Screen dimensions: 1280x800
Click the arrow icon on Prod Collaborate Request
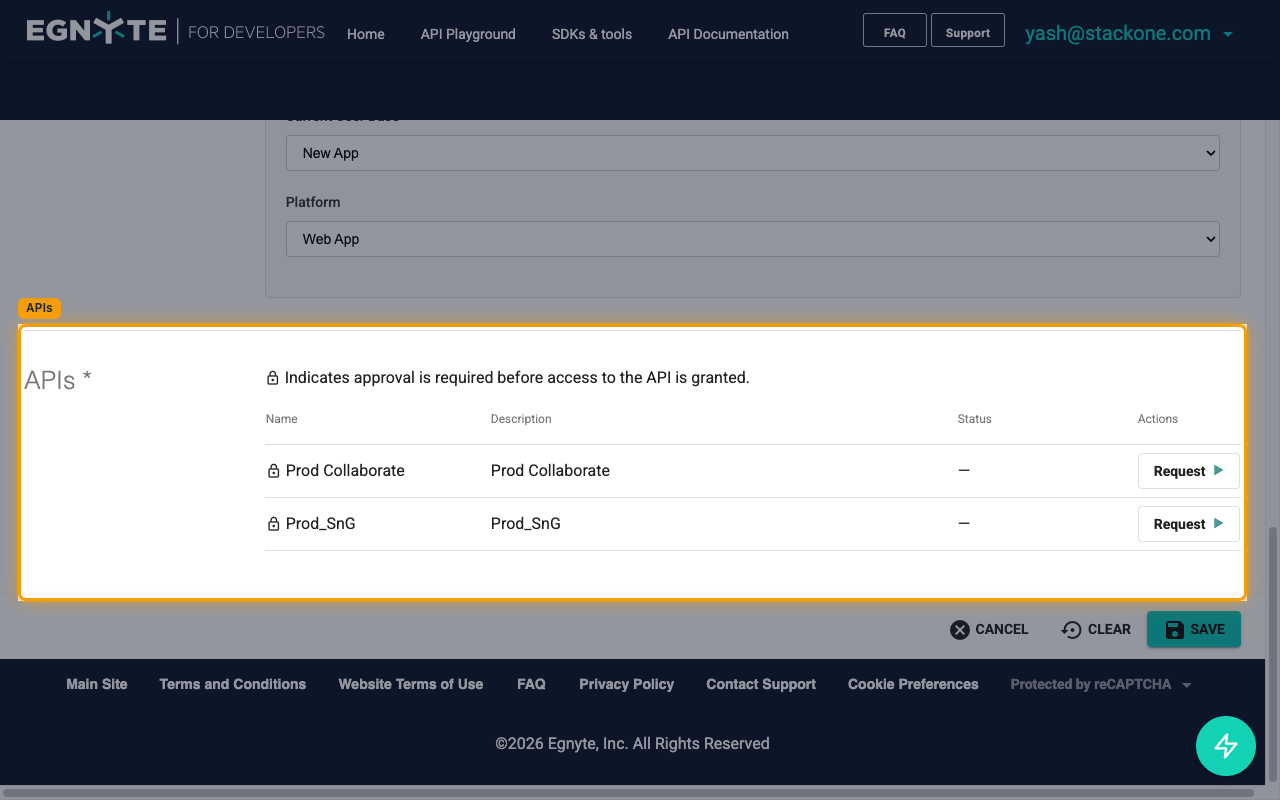pyautogui.click(x=1218, y=470)
